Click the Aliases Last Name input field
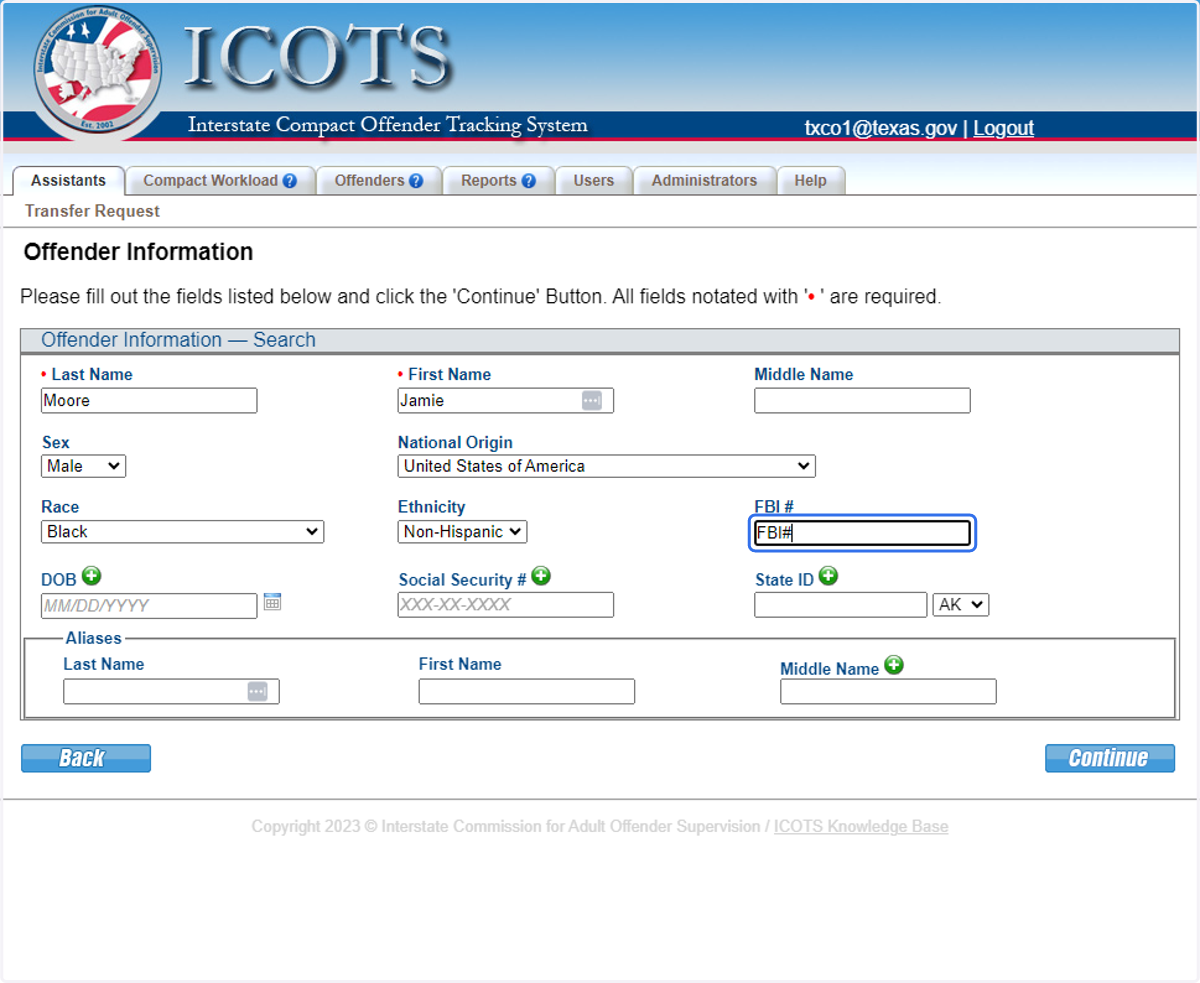The image size is (1200, 983). point(171,691)
